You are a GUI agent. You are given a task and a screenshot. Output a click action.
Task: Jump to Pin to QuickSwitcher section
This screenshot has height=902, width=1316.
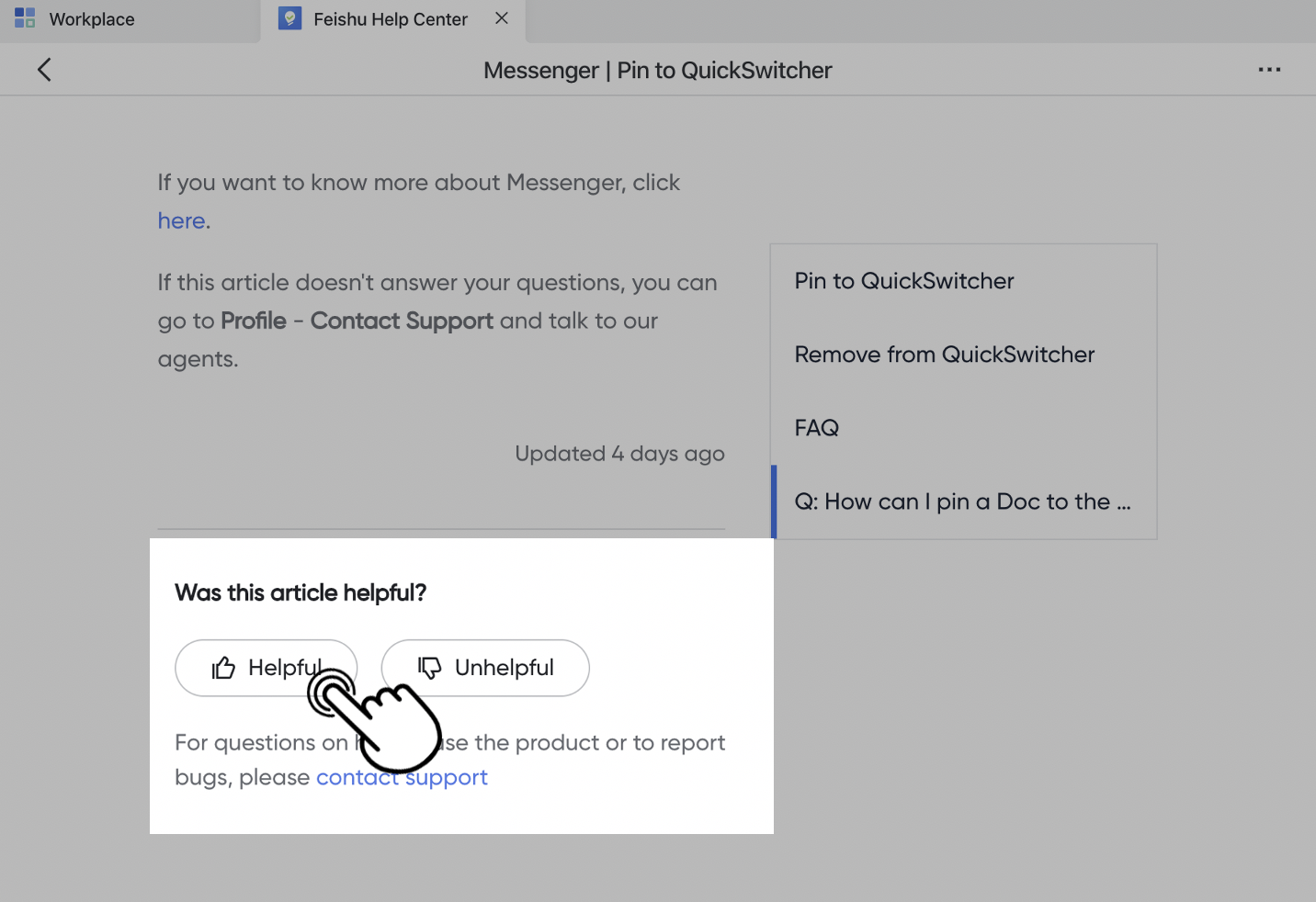tap(904, 281)
